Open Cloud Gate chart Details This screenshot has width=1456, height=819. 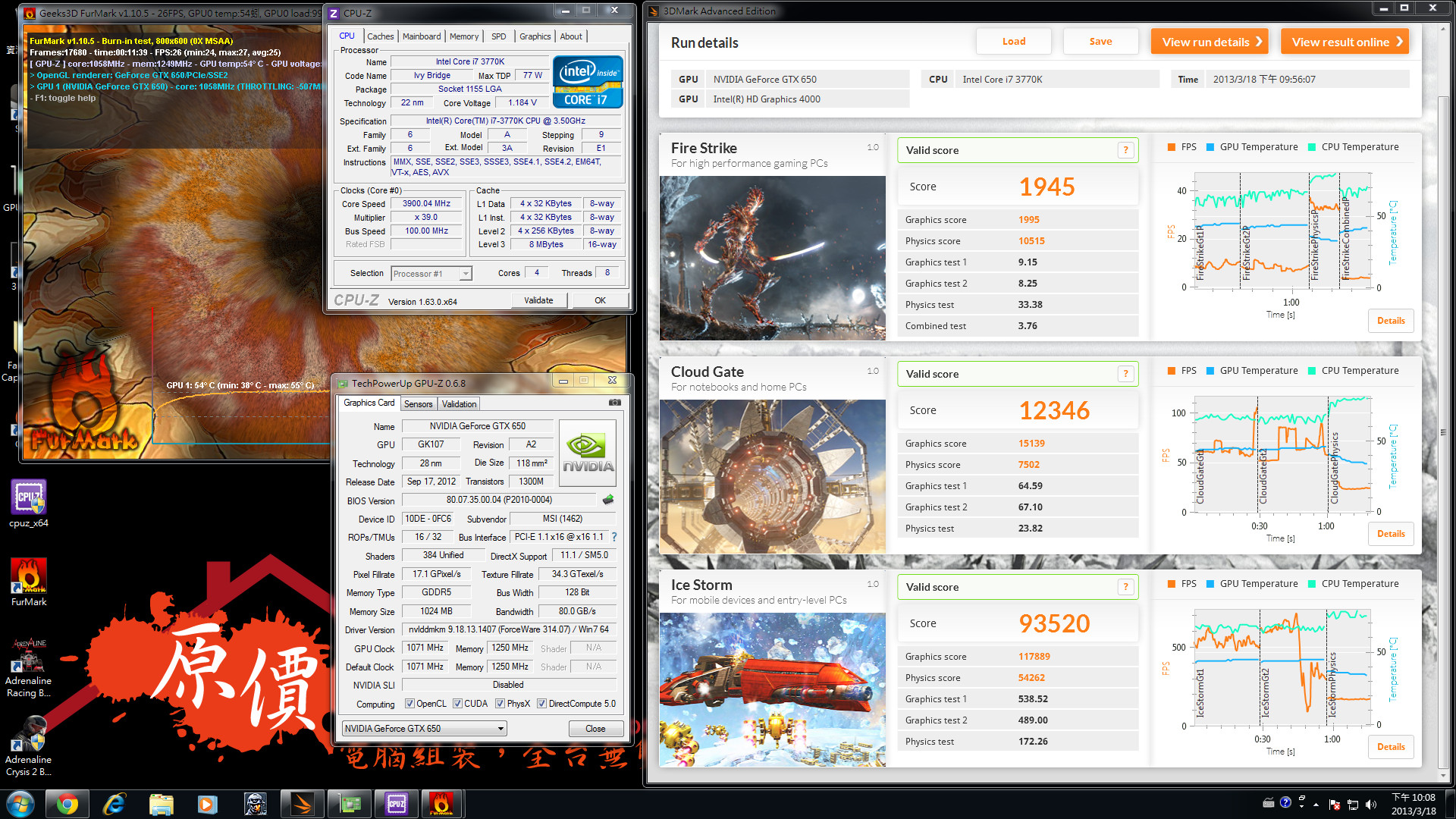1391,534
